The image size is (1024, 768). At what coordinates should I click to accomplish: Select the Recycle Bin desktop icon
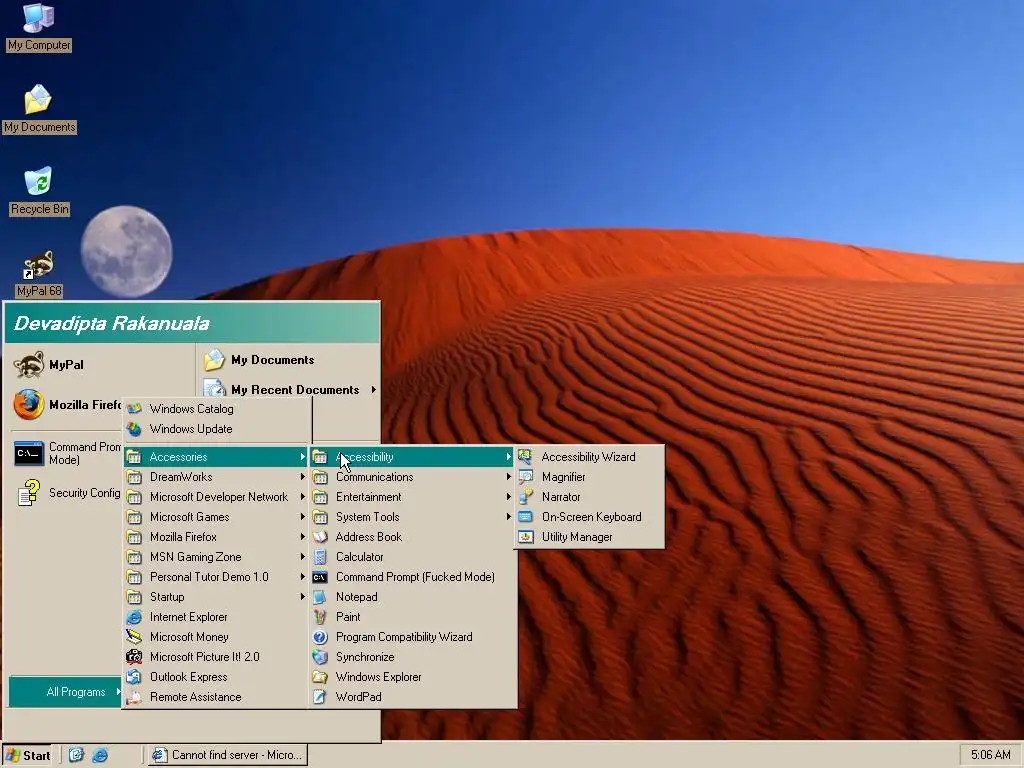click(x=39, y=191)
